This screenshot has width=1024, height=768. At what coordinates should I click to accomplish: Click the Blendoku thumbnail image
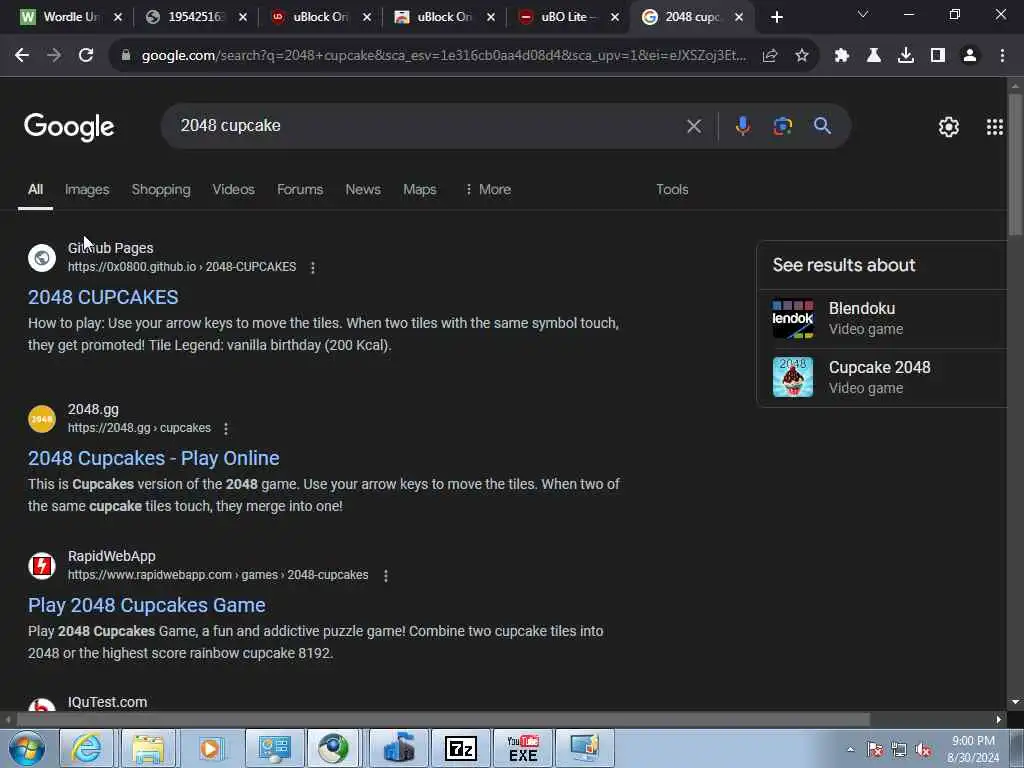793,318
